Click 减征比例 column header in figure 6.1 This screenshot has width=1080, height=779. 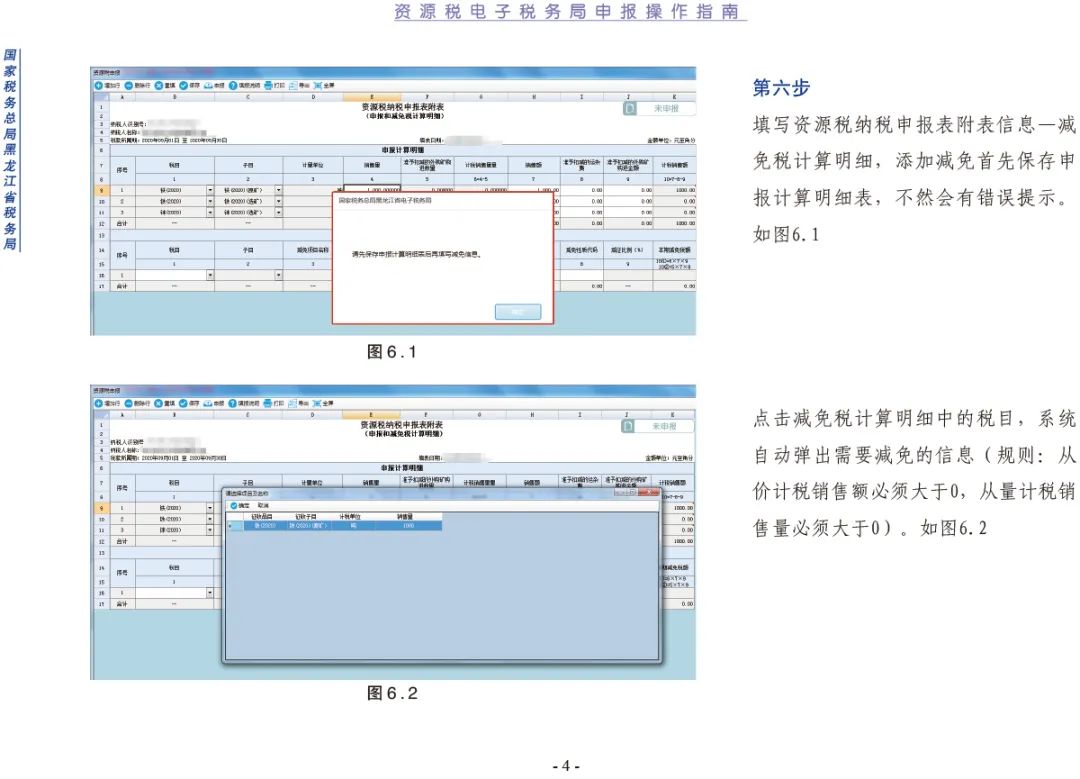(x=627, y=249)
